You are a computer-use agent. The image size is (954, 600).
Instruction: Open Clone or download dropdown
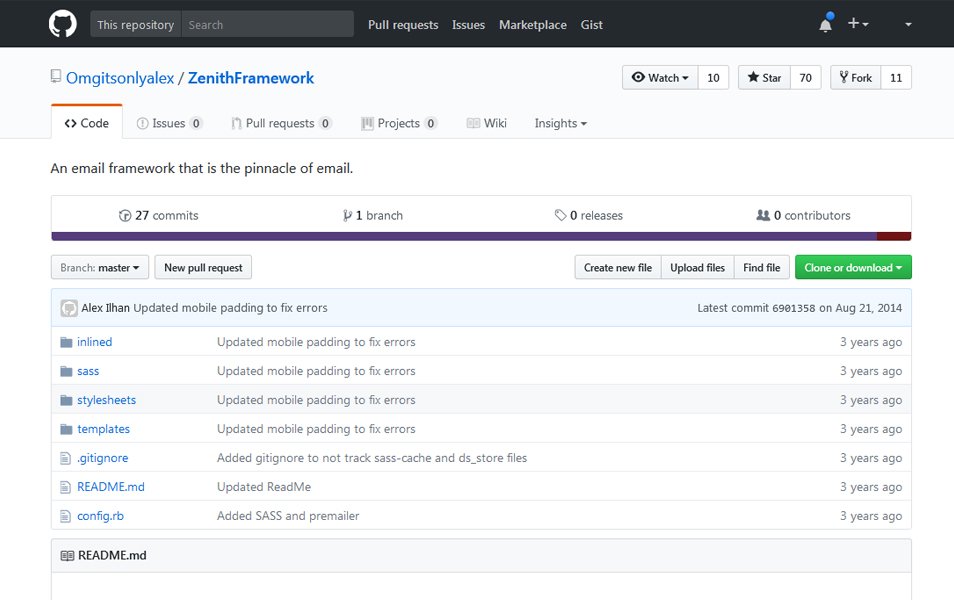[853, 267]
